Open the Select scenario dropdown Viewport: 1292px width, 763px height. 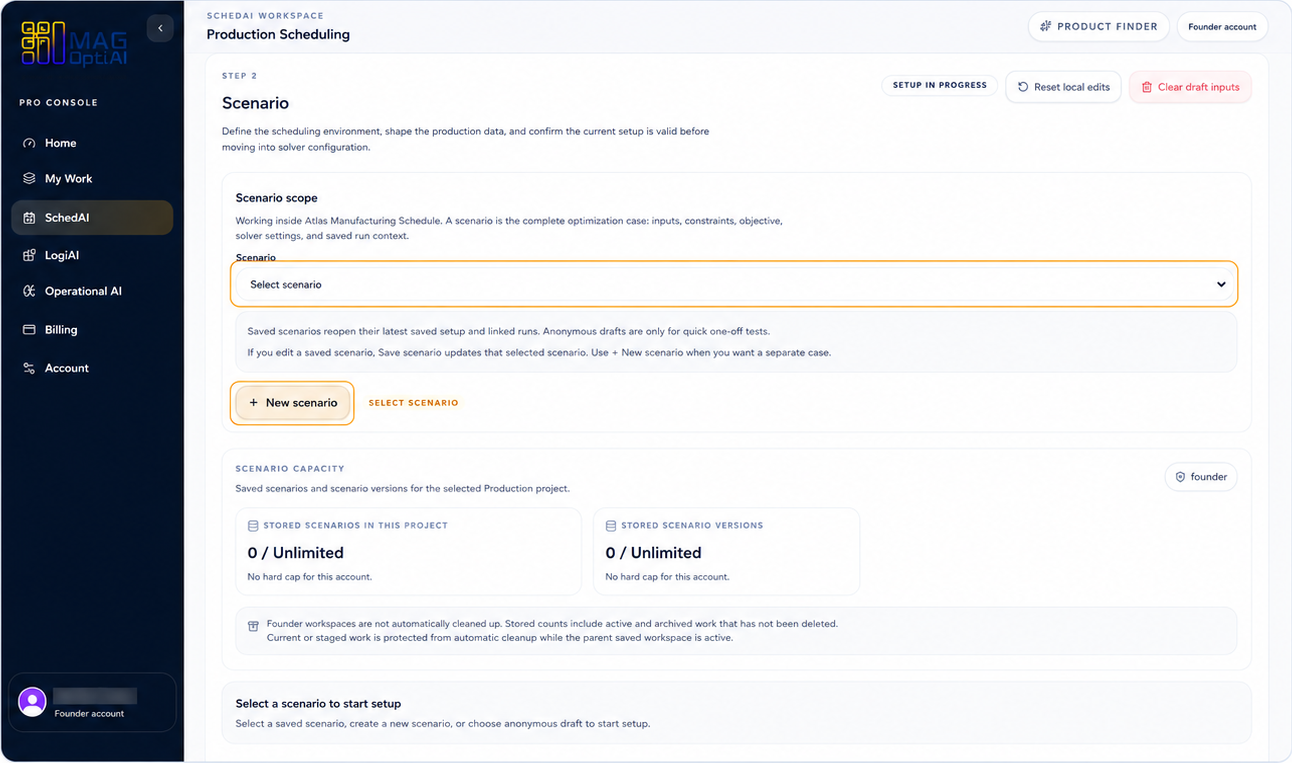point(735,285)
